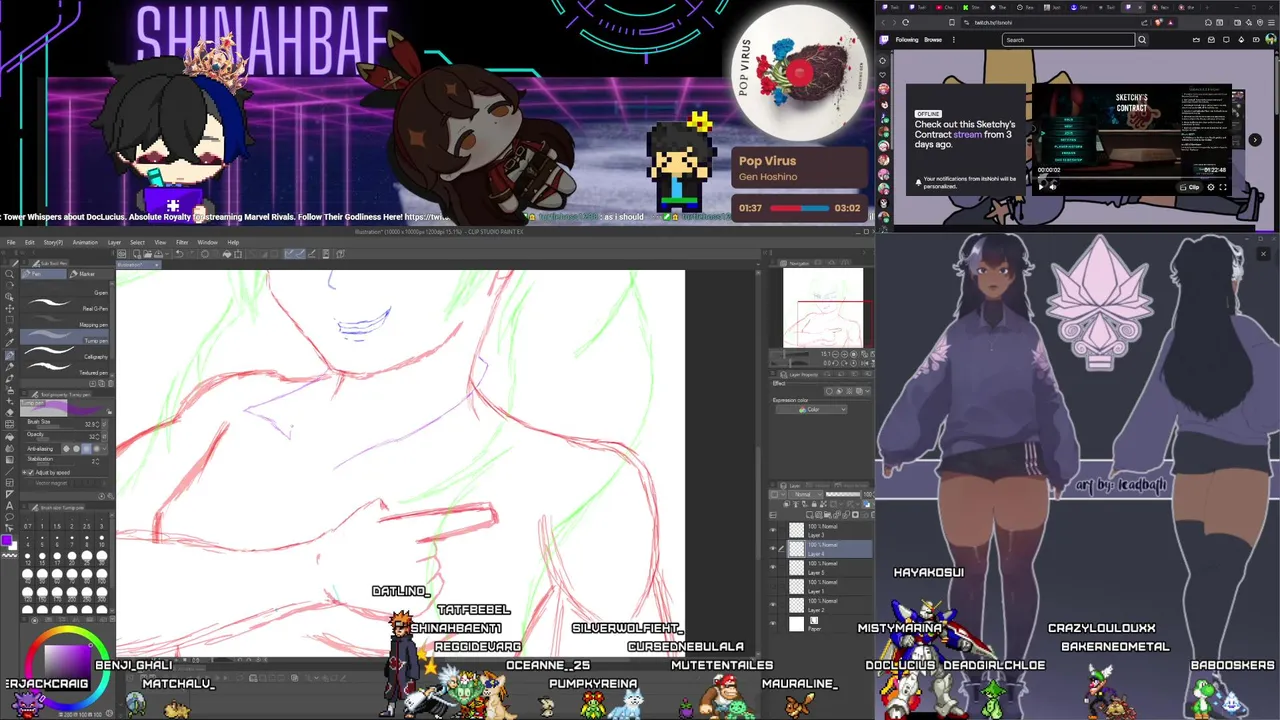Select the Balloon tool
This screenshot has height=720, width=1280.
tap(9, 516)
